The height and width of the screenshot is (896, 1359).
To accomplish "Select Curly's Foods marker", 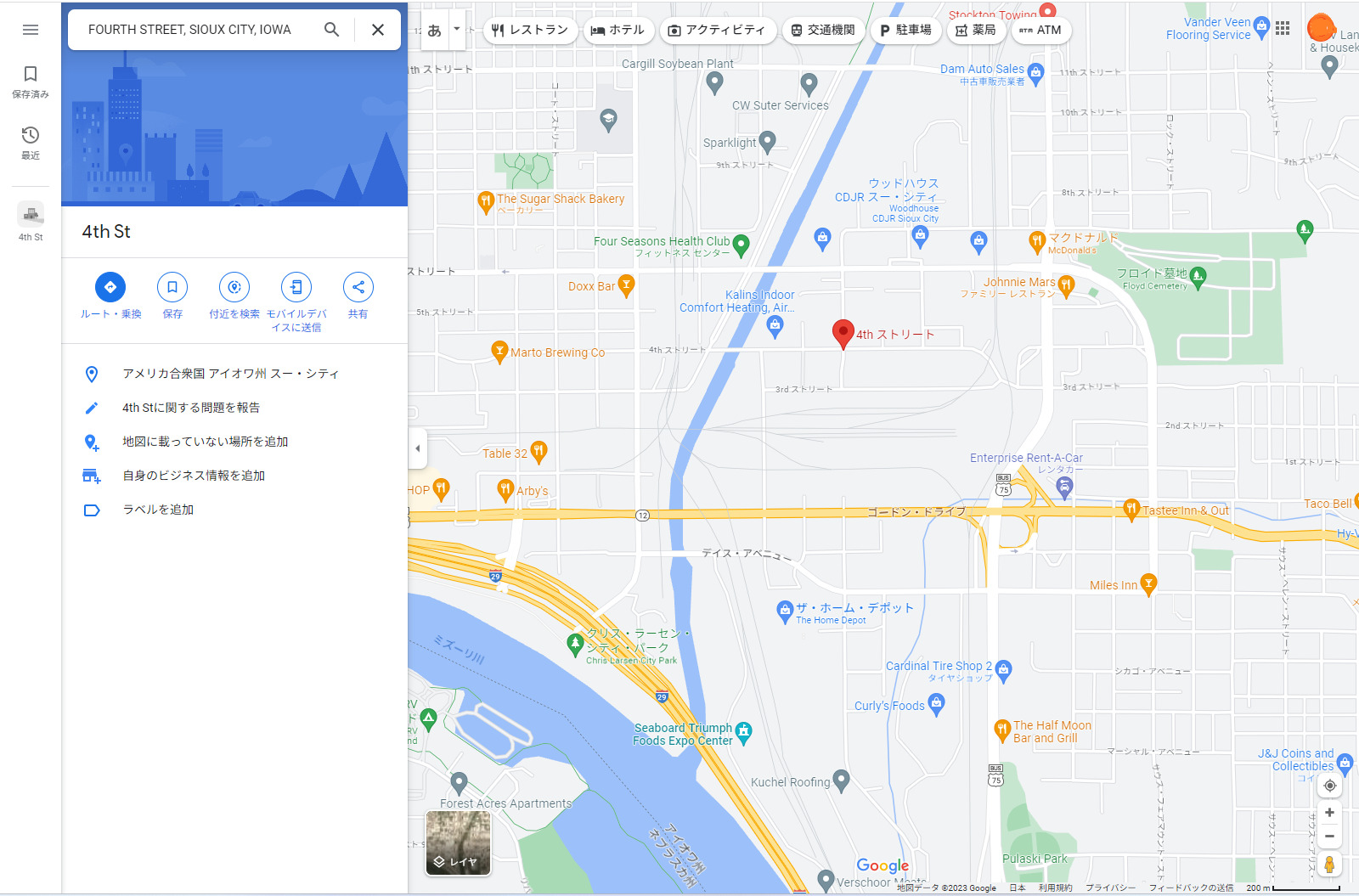I will (936, 703).
